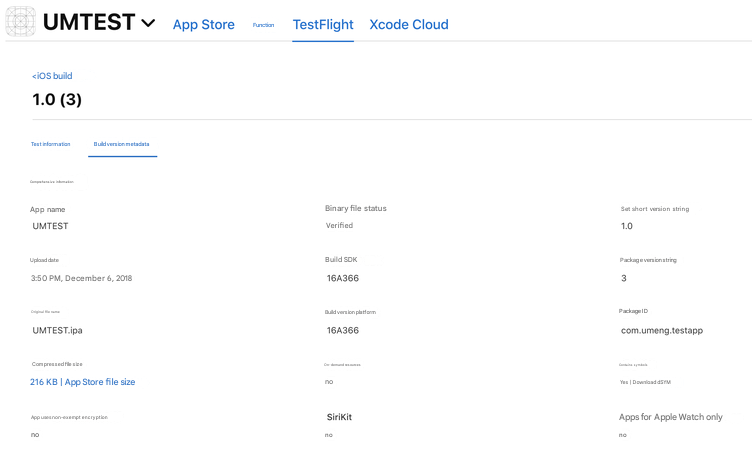Select the TestFlight tab
Screen dimensions: 752x454
click(x=323, y=24)
